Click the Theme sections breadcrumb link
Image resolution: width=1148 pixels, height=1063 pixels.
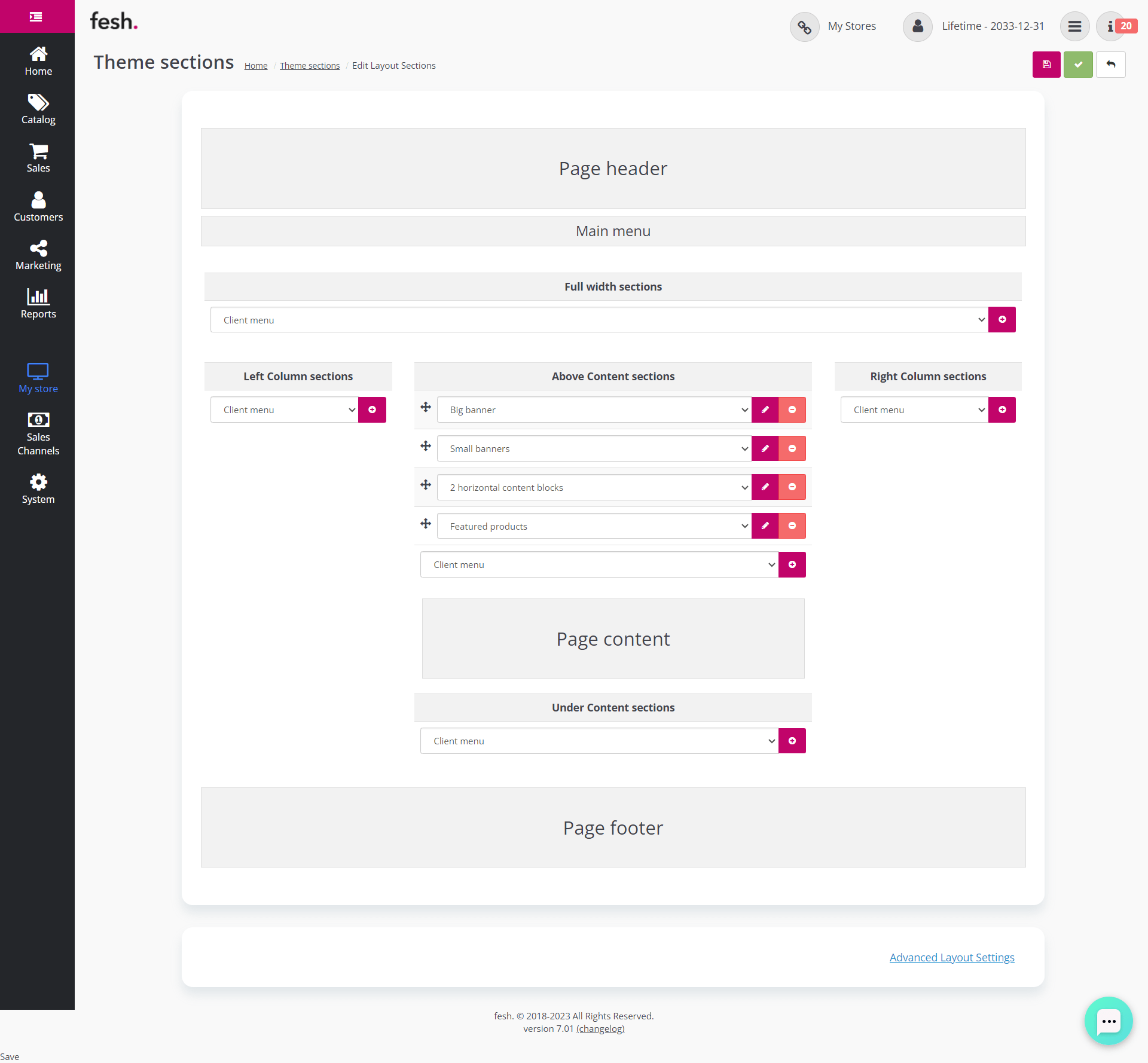(x=309, y=66)
